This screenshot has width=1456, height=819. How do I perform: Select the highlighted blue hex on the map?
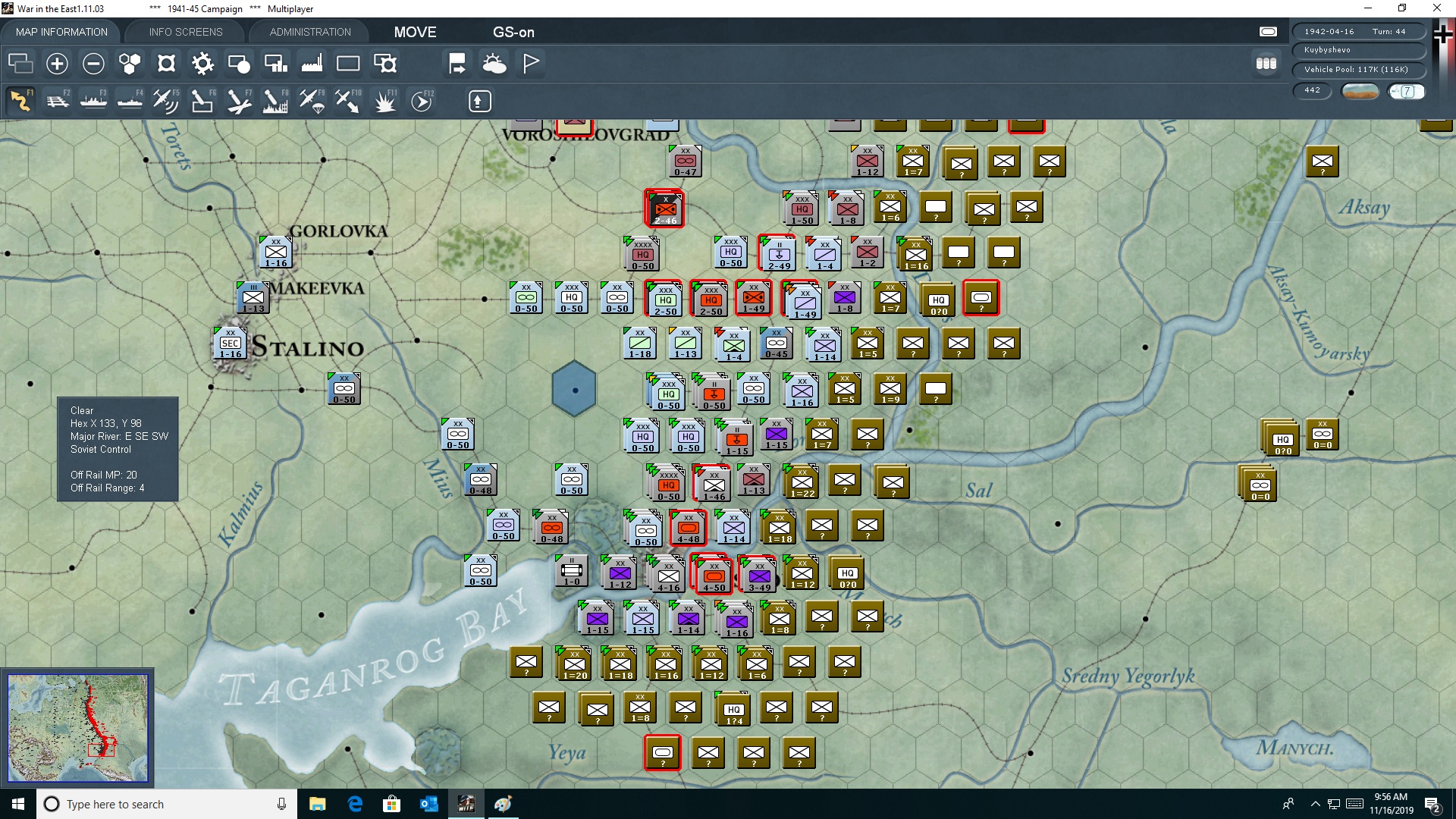click(x=574, y=389)
